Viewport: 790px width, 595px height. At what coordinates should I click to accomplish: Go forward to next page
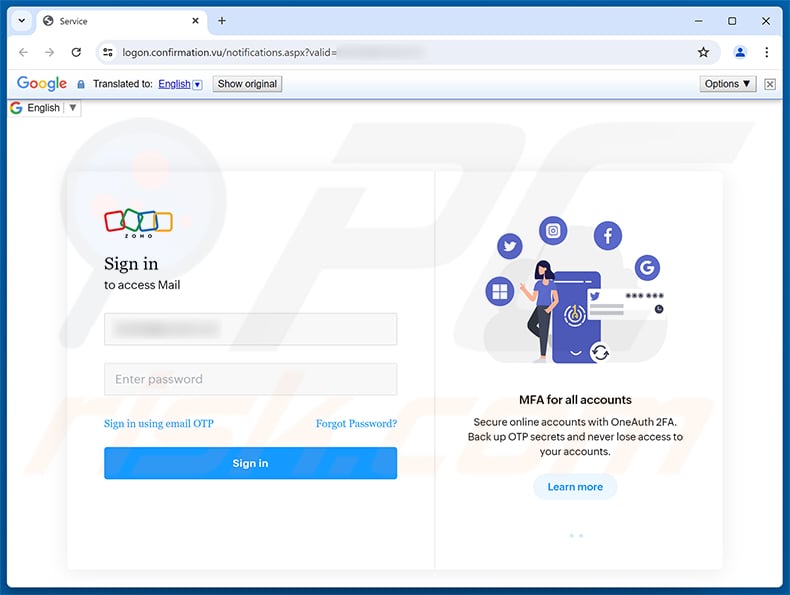[x=49, y=52]
